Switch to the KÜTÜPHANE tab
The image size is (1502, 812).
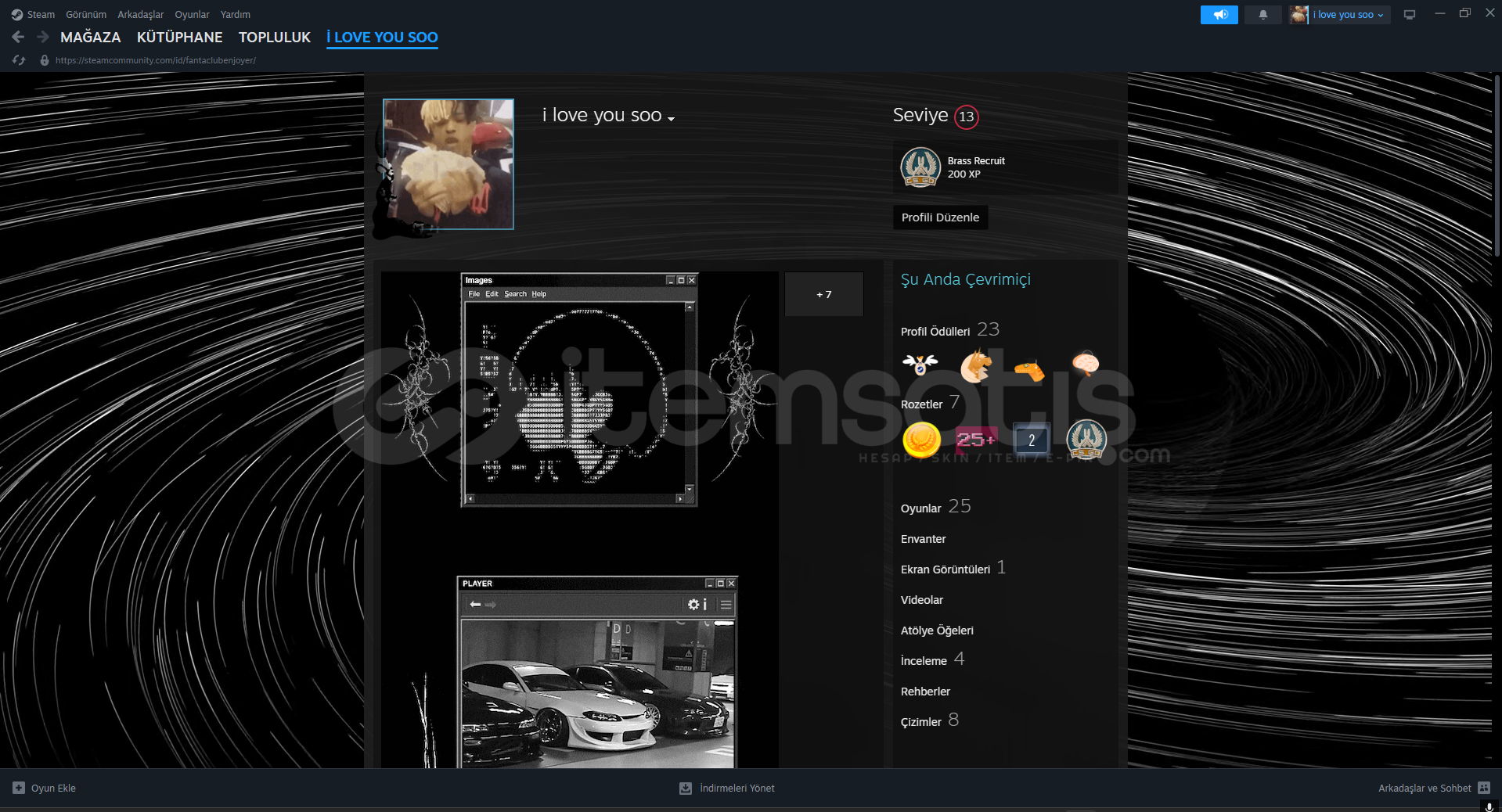179,38
